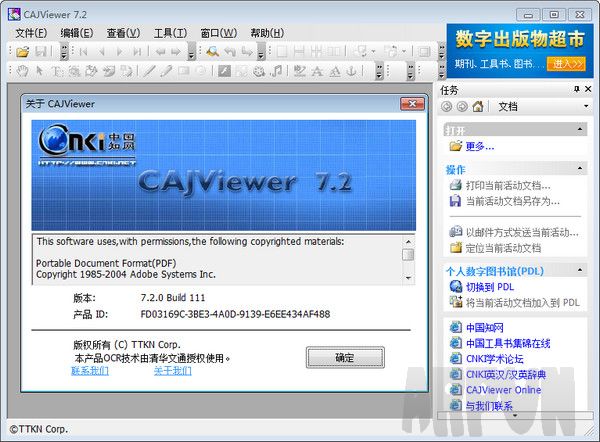The width and height of the screenshot is (600, 442).
Task: Pin the 任务 task pane
Action: click(x=577, y=89)
